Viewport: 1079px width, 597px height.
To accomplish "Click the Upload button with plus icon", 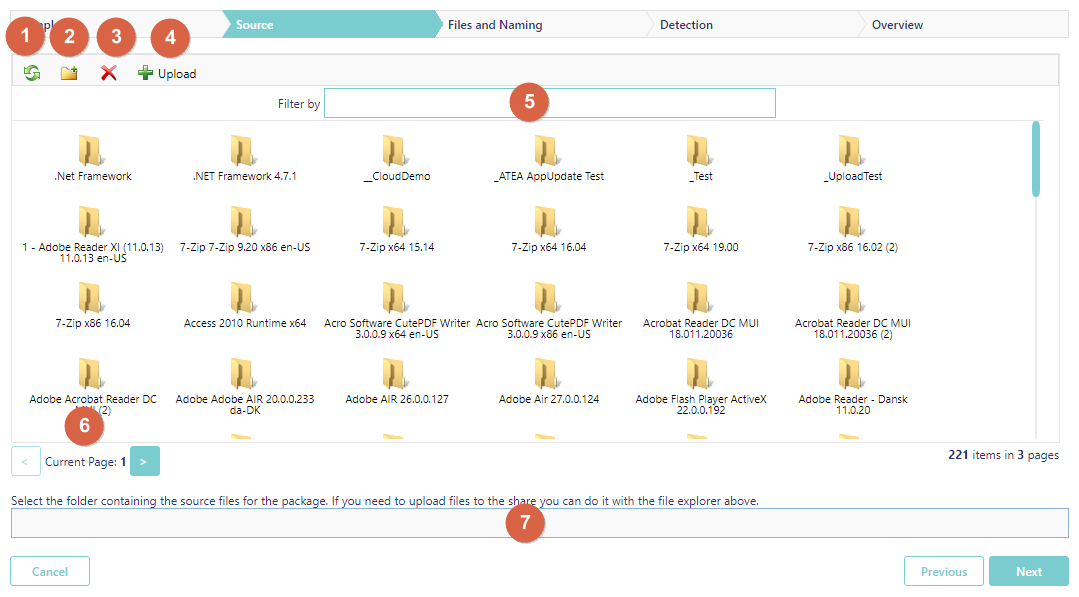I will tap(167, 73).
